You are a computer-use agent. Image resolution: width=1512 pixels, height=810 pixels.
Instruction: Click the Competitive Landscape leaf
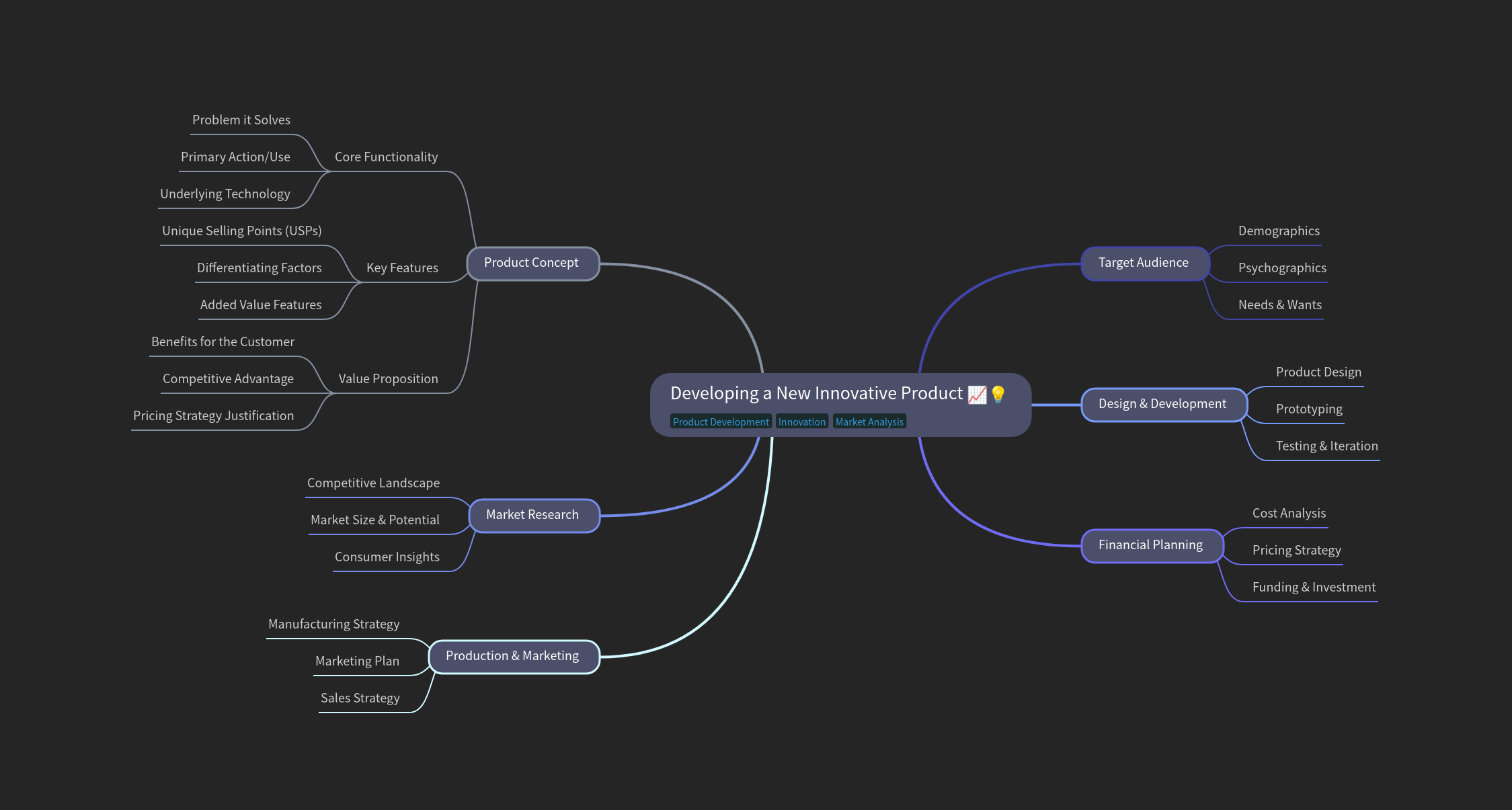click(373, 483)
